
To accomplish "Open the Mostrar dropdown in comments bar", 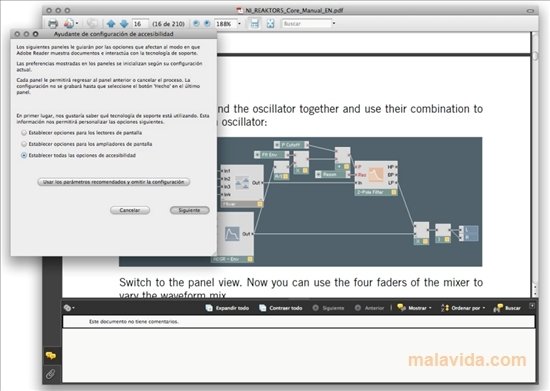I will (414, 308).
